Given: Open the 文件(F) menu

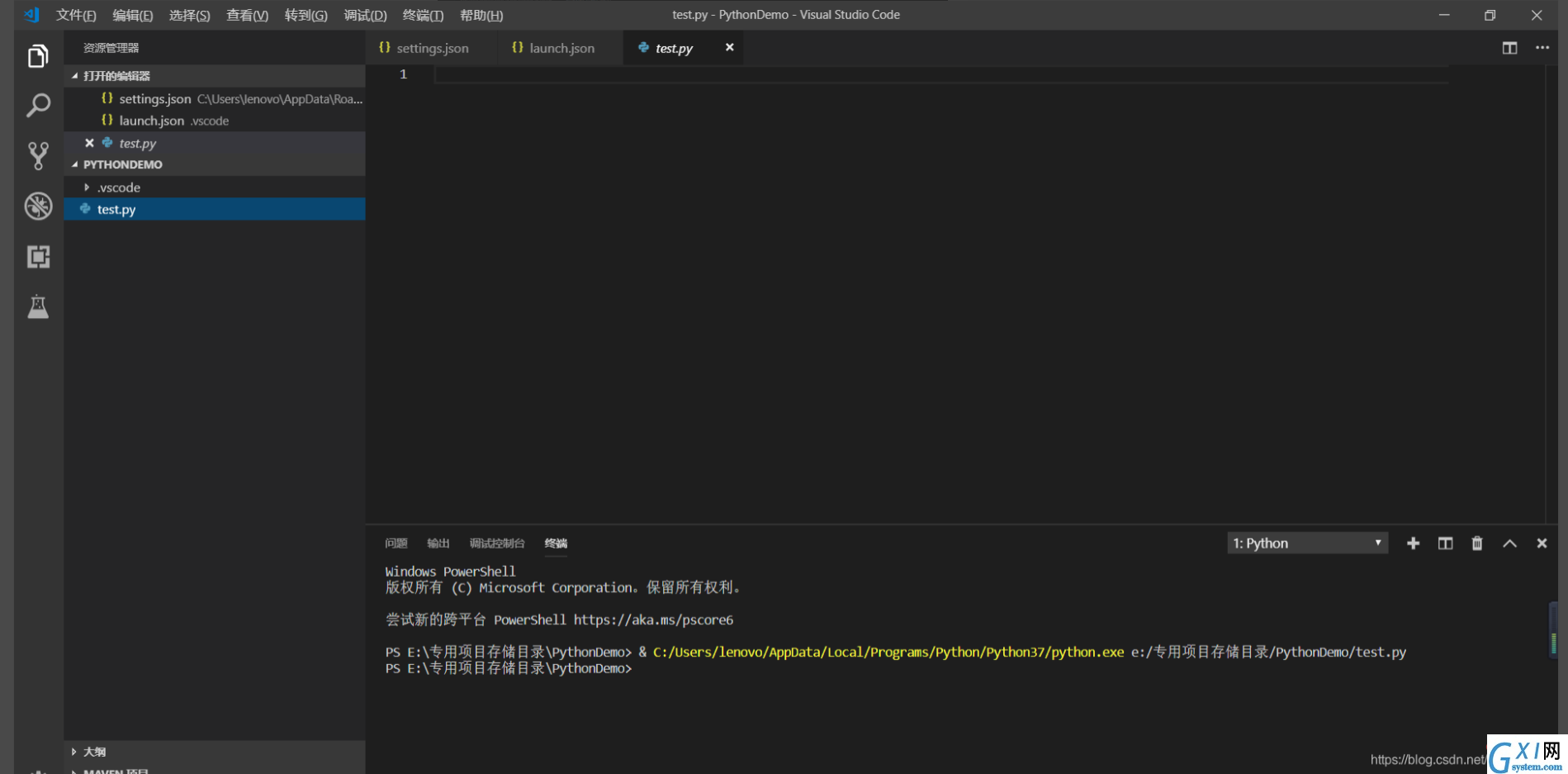Looking at the screenshot, I should [x=76, y=15].
